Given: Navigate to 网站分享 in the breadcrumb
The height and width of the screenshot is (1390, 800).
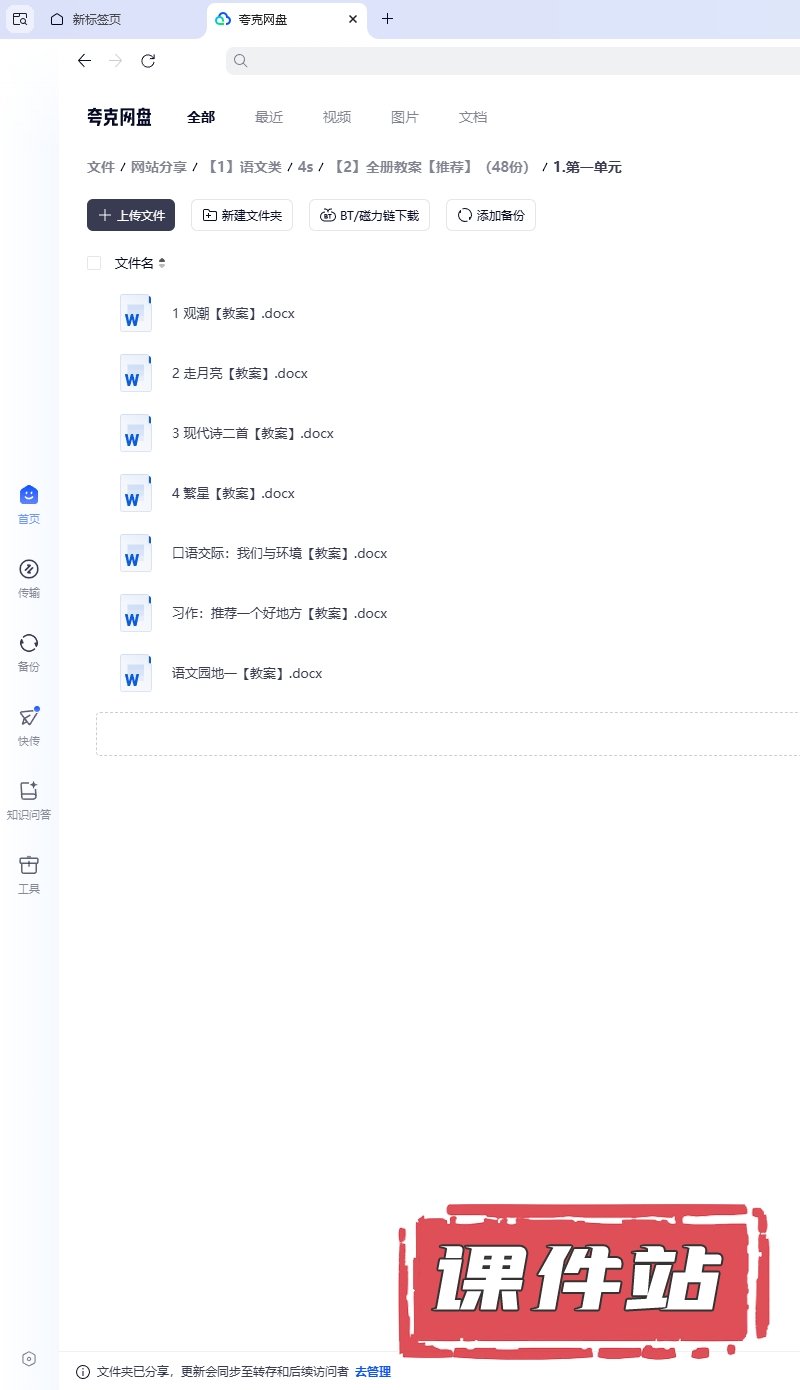Looking at the screenshot, I should coord(159,167).
